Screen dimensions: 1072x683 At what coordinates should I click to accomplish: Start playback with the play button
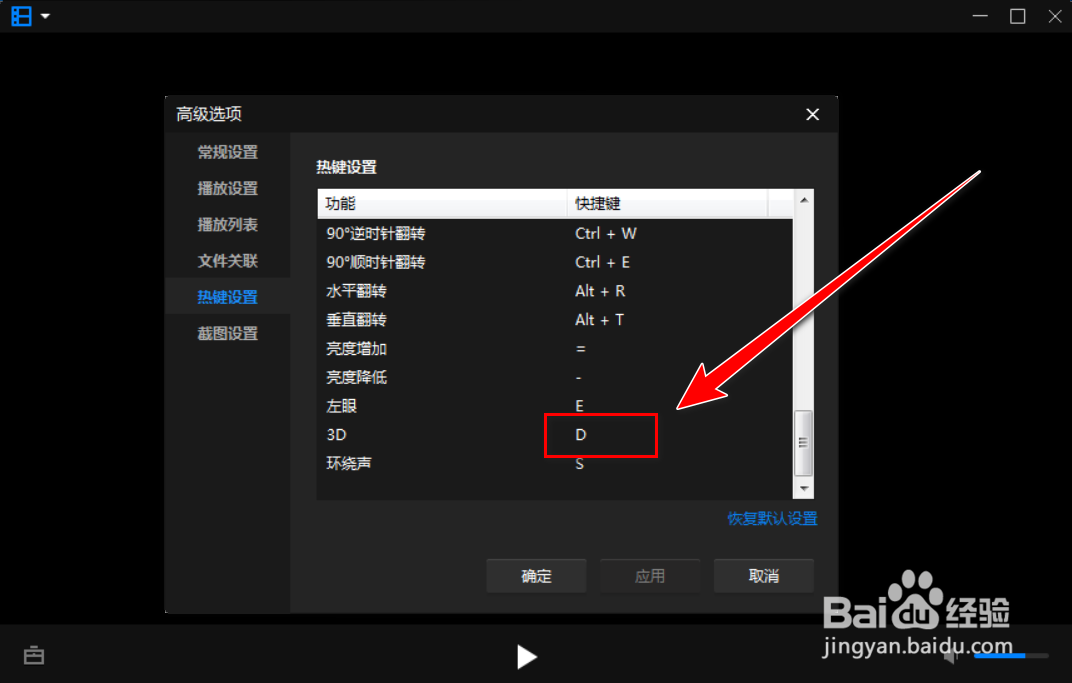[526, 657]
